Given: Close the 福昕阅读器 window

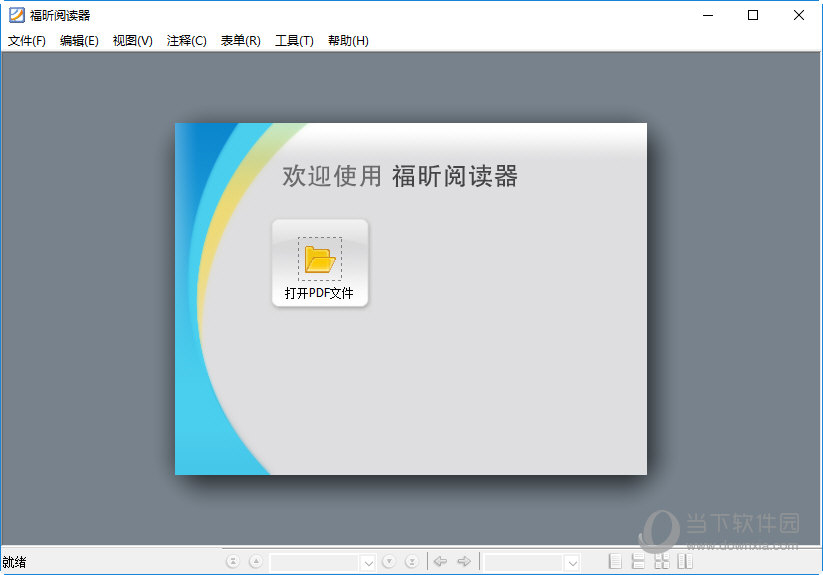Looking at the screenshot, I should pos(799,15).
